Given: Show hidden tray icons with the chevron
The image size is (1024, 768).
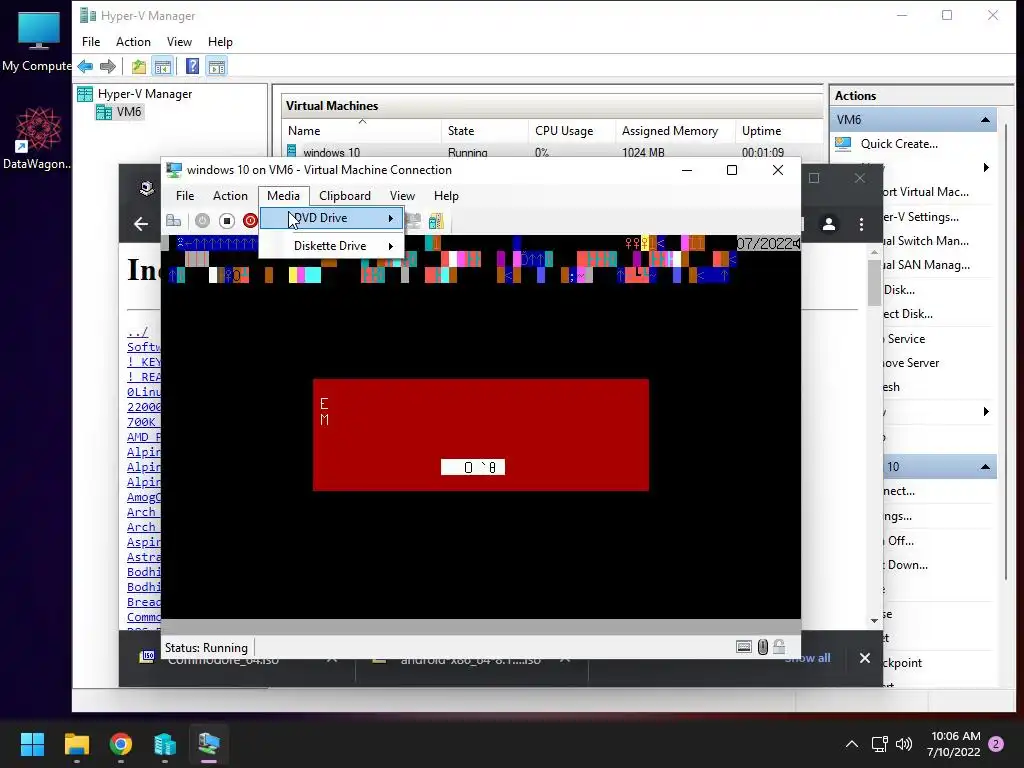Looking at the screenshot, I should point(852,744).
